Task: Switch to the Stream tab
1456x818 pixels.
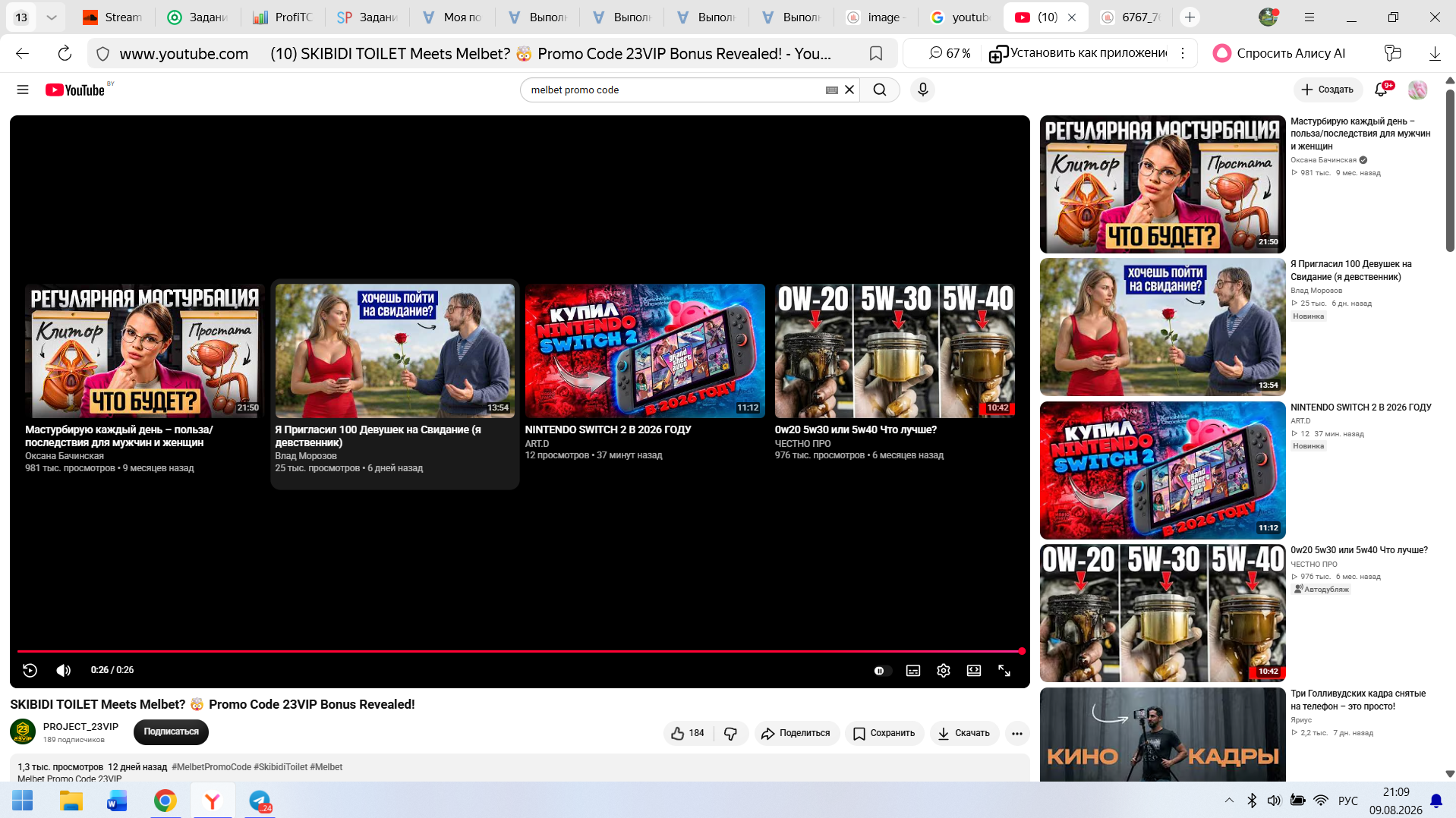Action: [112, 17]
